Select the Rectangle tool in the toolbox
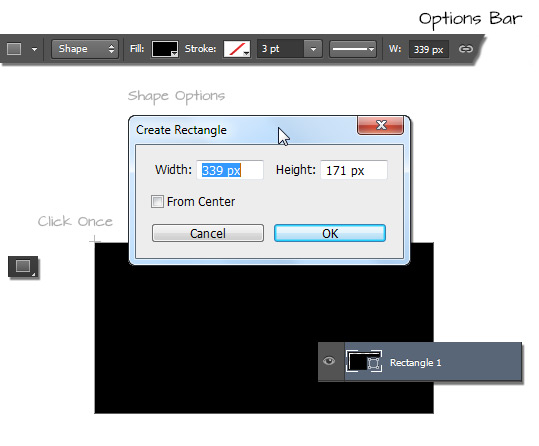This screenshot has width=539, height=446. pos(23,266)
